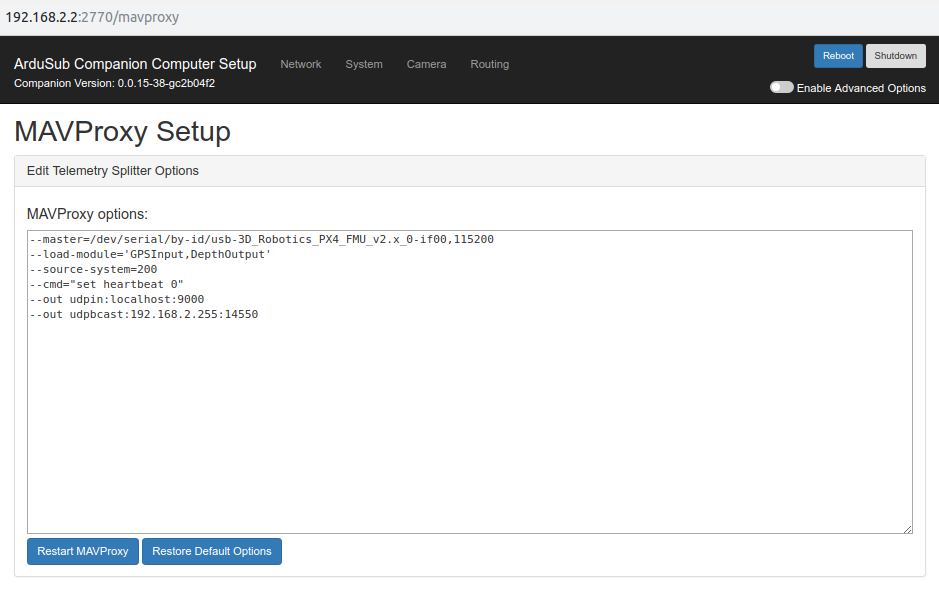
Task: Open the Camera page in navbar
Action: coord(426,64)
